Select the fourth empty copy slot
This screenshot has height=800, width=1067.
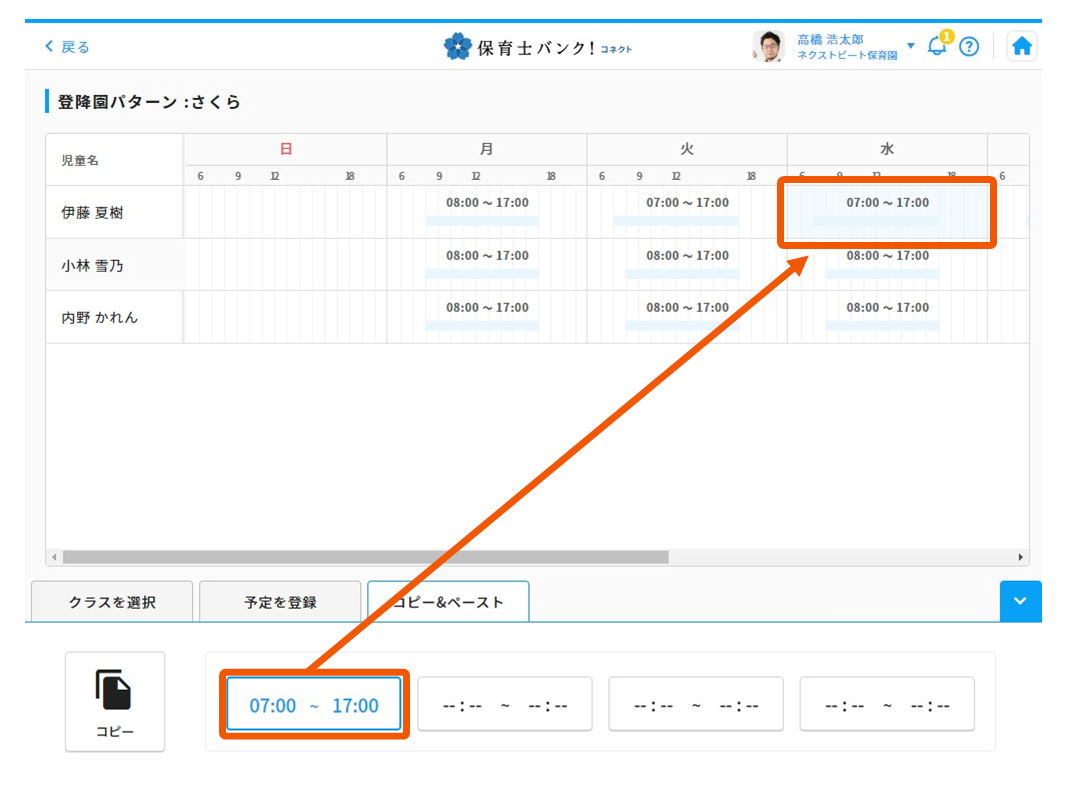tap(886, 704)
